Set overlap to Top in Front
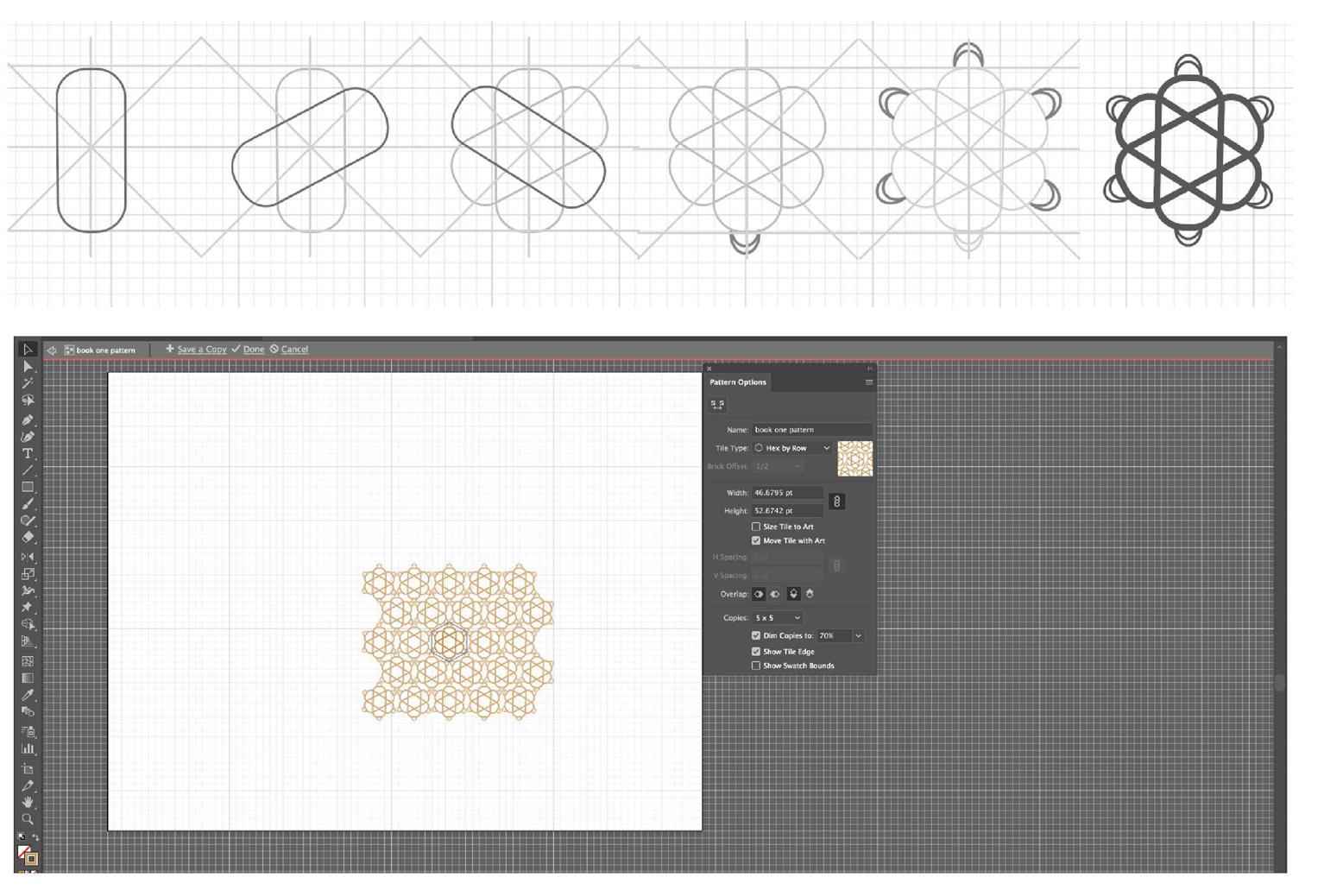The image size is (1324, 896). tap(793, 594)
